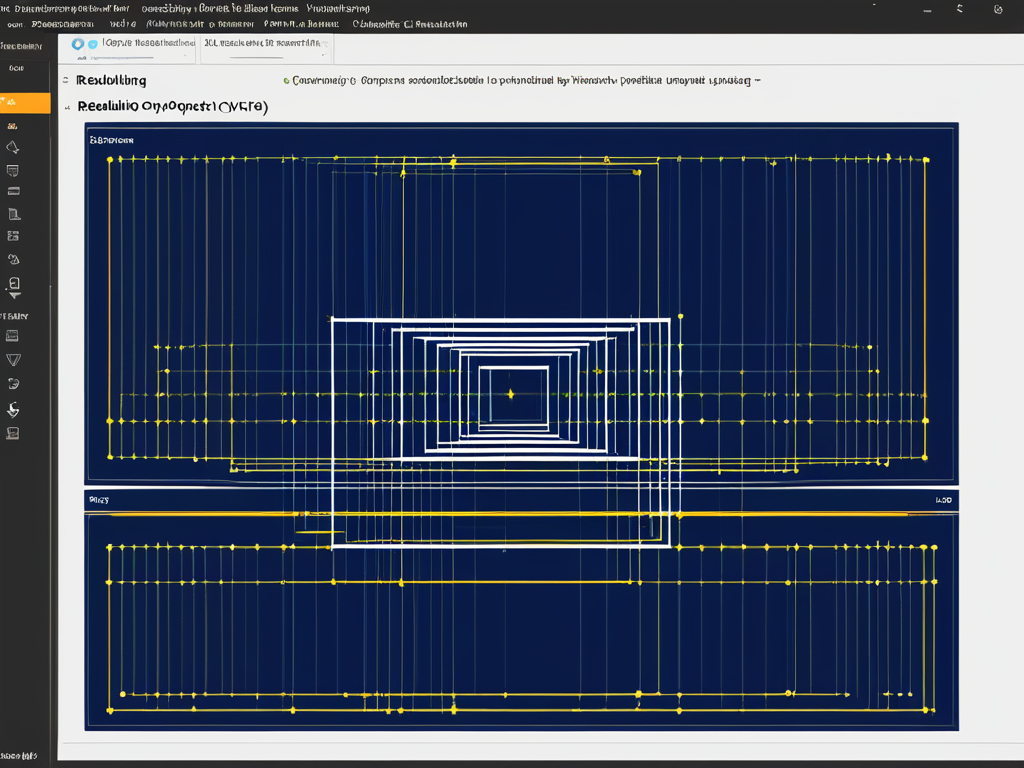Toggle the blue circular indicator on the first document tab
This screenshot has height=768, width=1024.
coord(93,44)
